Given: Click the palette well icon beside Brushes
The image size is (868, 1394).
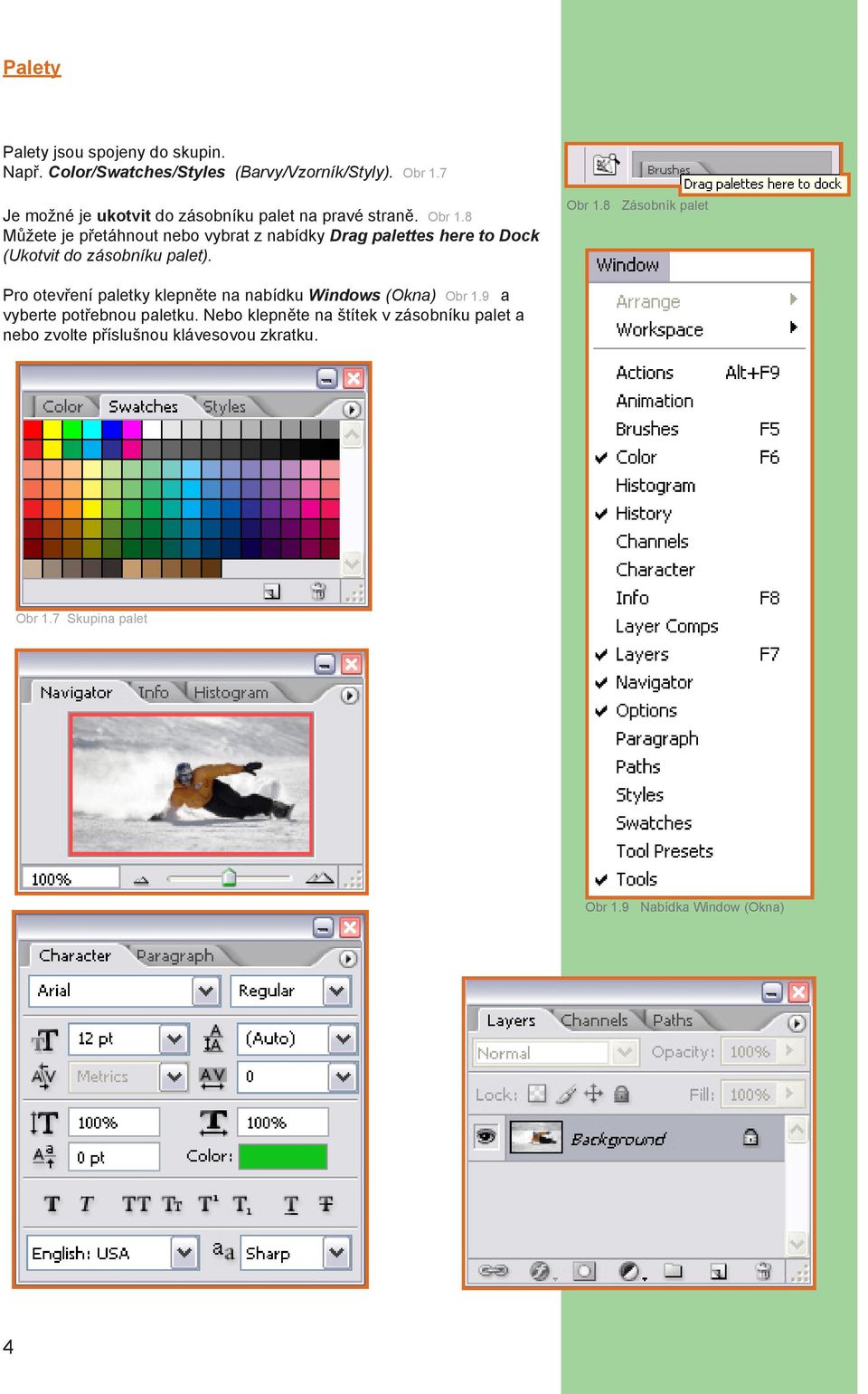Looking at the screenshot, I should click(x=605, y=164).
